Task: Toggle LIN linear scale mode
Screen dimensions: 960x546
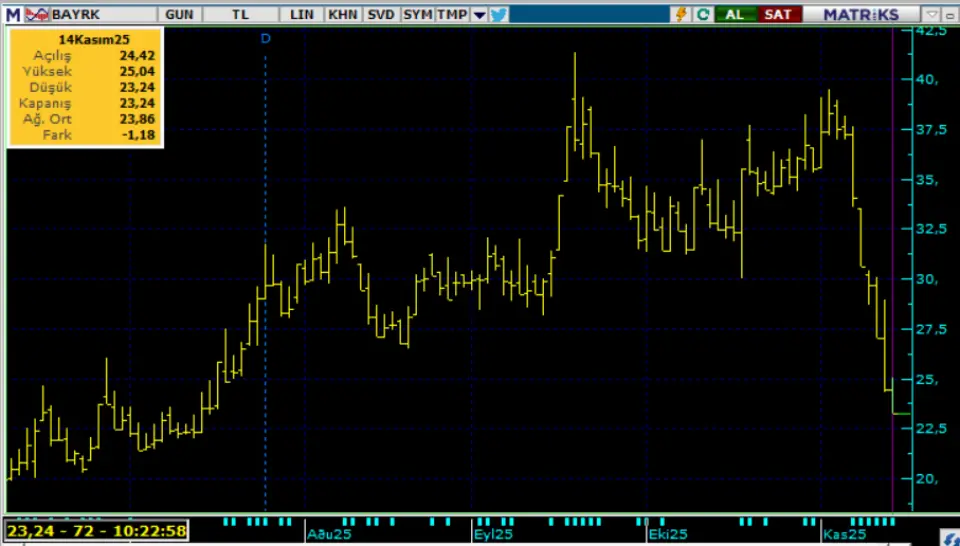Action: coord(301,14)
